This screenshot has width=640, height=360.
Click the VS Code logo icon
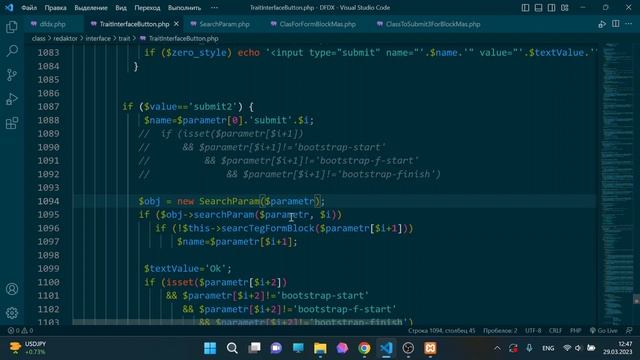(9, 7)
